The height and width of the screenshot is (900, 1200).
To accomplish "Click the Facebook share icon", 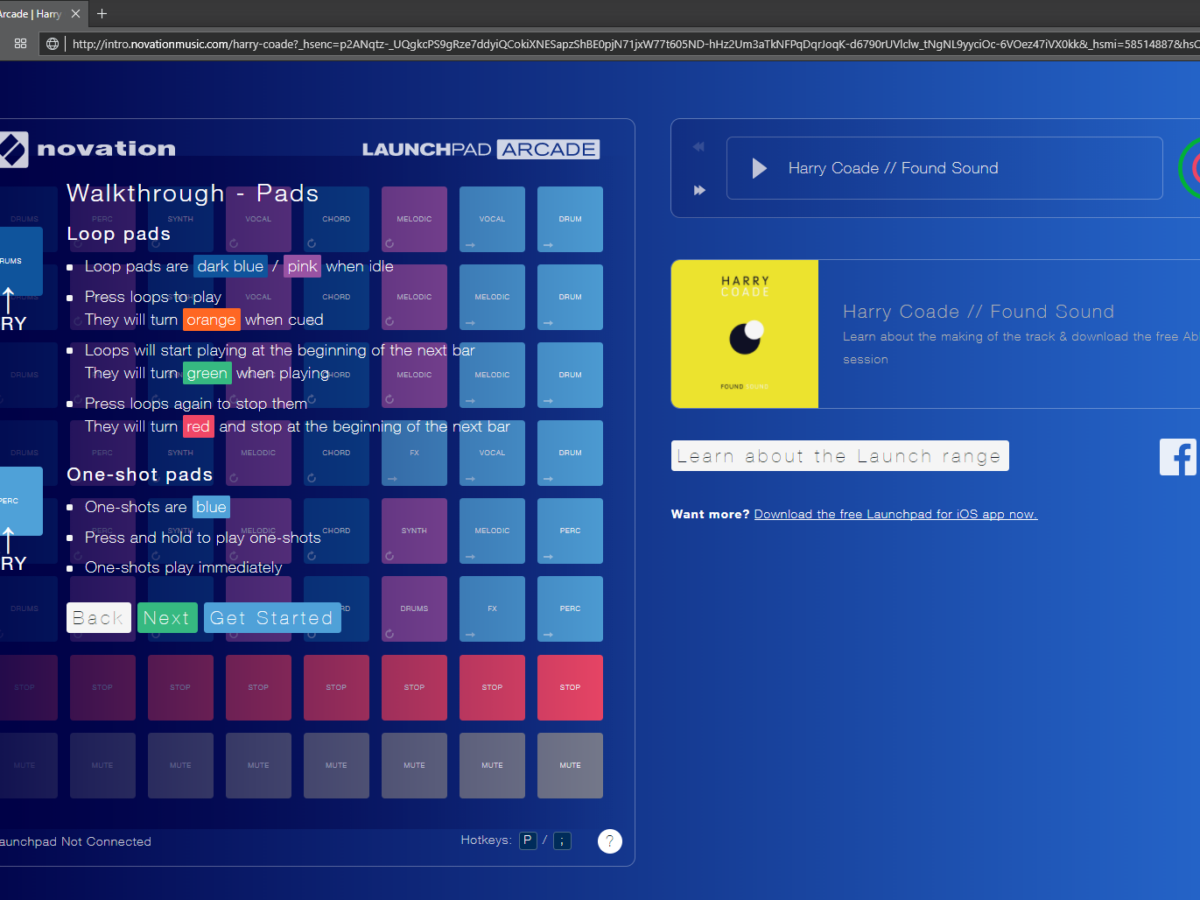I will pos(1178,457).
